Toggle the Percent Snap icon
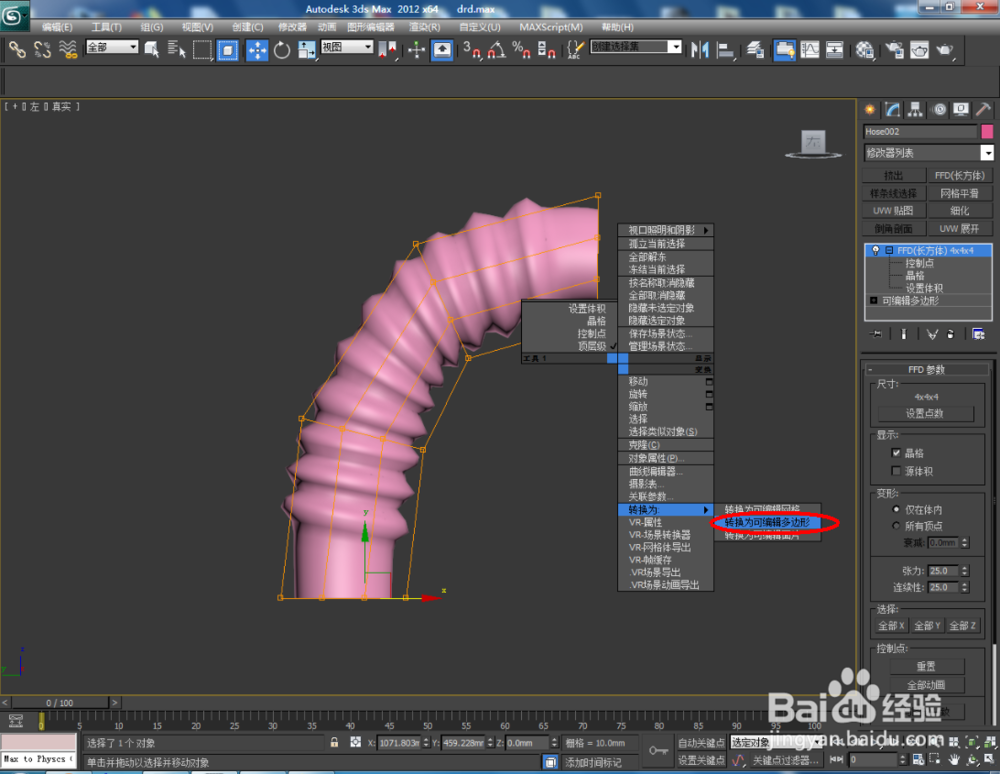The width and height of the screenshot is (1000, 774). (x=521, y=50)
